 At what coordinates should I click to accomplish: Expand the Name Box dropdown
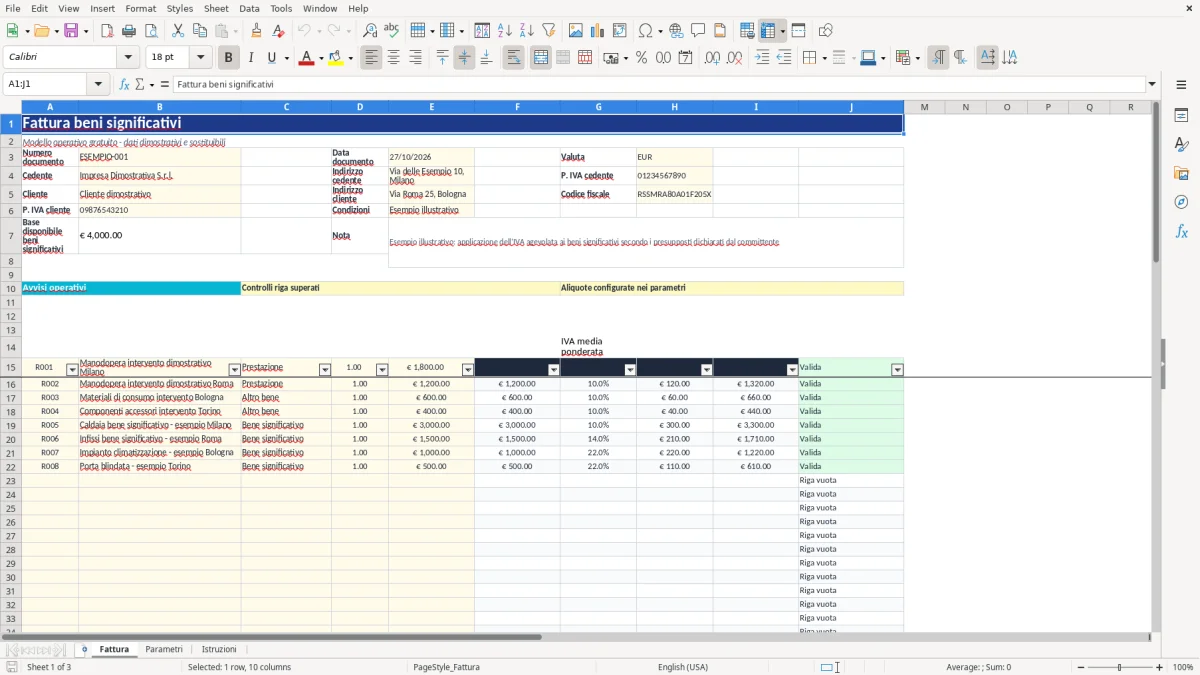click(98, 84)
